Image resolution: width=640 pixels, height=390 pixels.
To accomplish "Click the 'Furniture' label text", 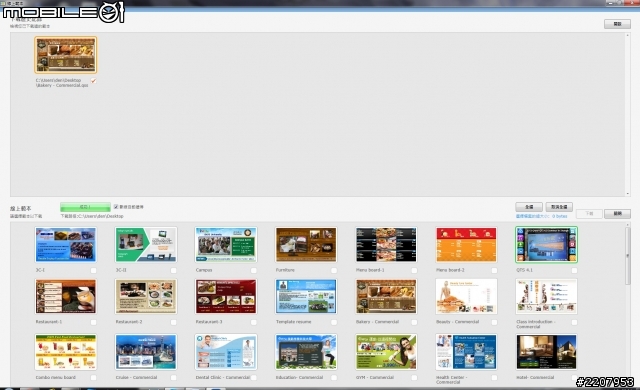I will tap(285, 270).
